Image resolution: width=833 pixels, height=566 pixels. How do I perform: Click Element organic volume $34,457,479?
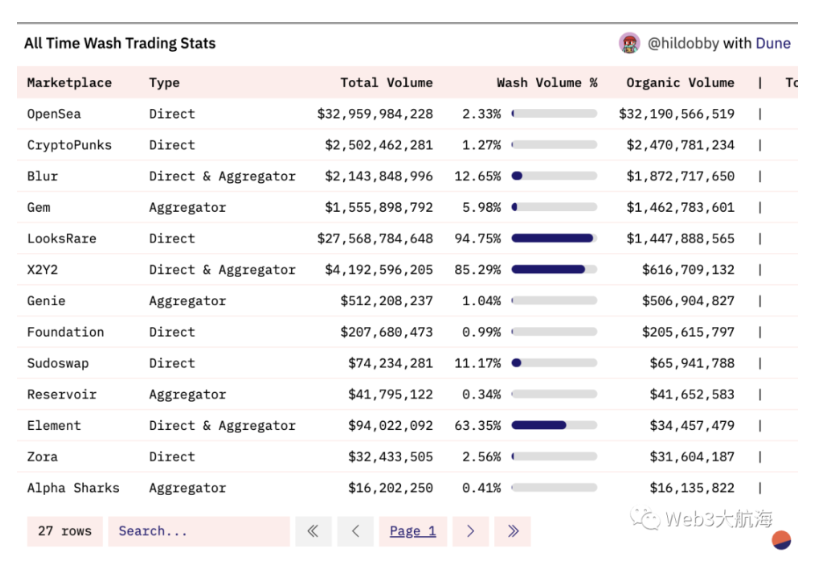[x=692, y=426]
